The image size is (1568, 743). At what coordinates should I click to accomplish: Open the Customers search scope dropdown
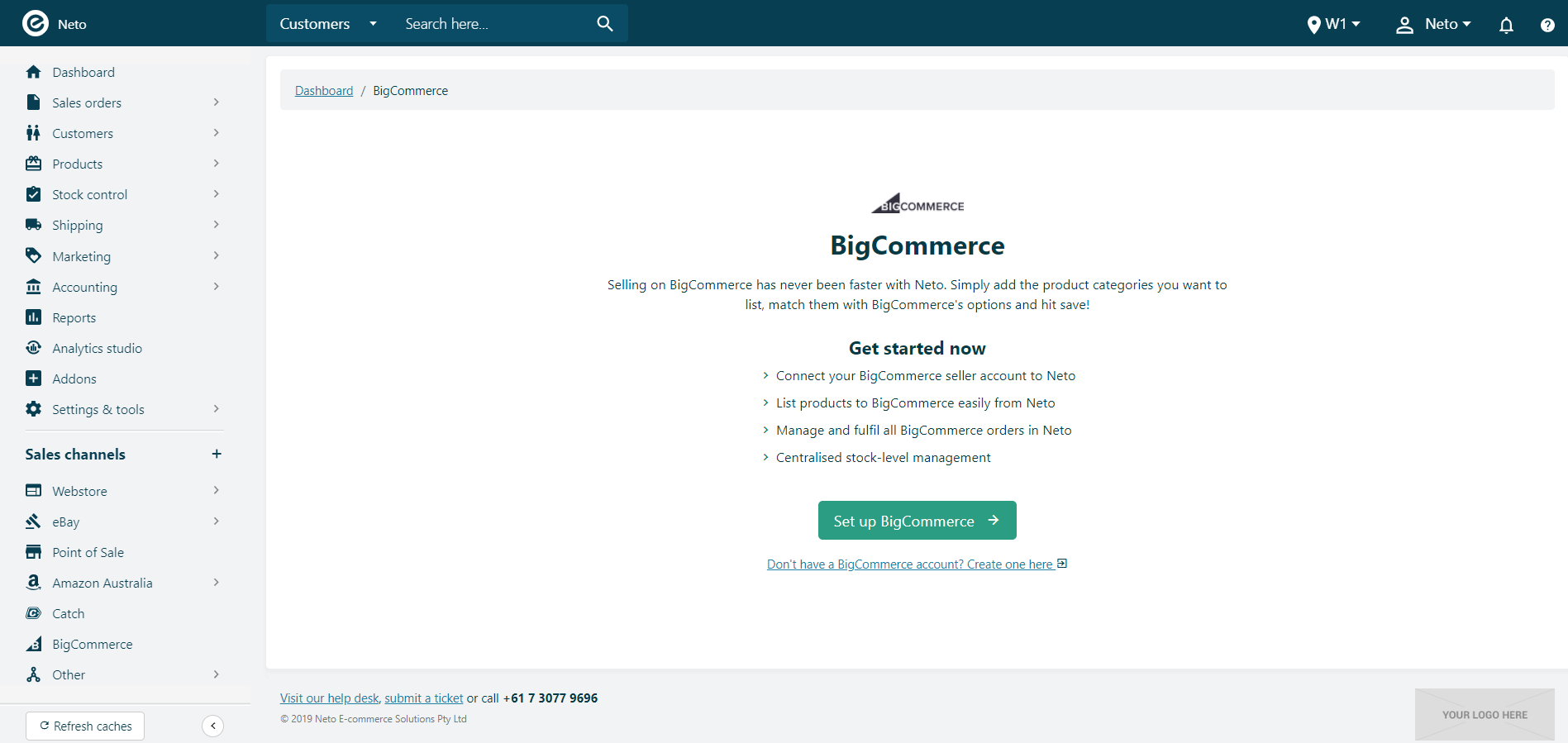point(328,24)
